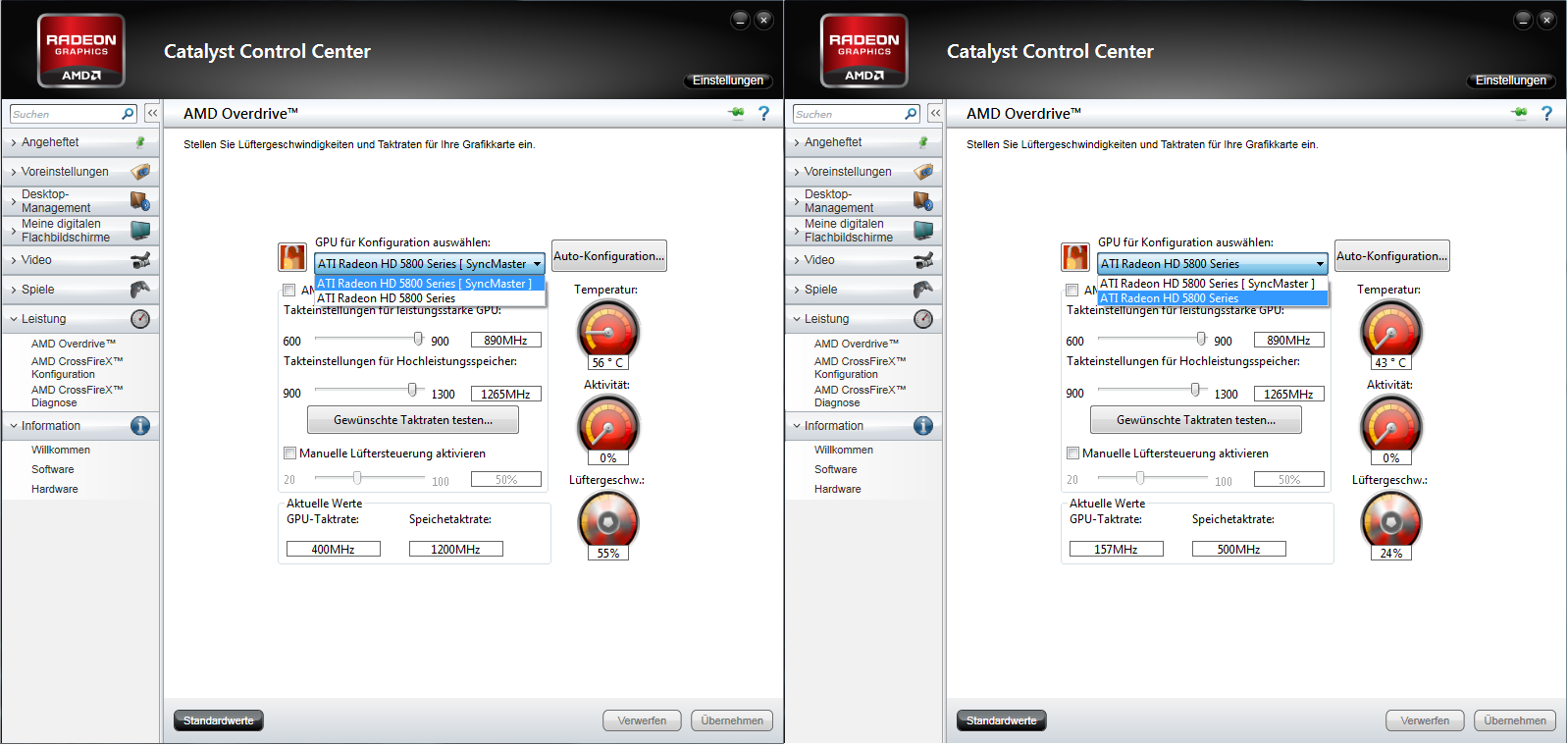Select highlighted 'ATI Radeon HD 5800 Series' option, right window
The image size is (1568, 746).
(1213, 298)
